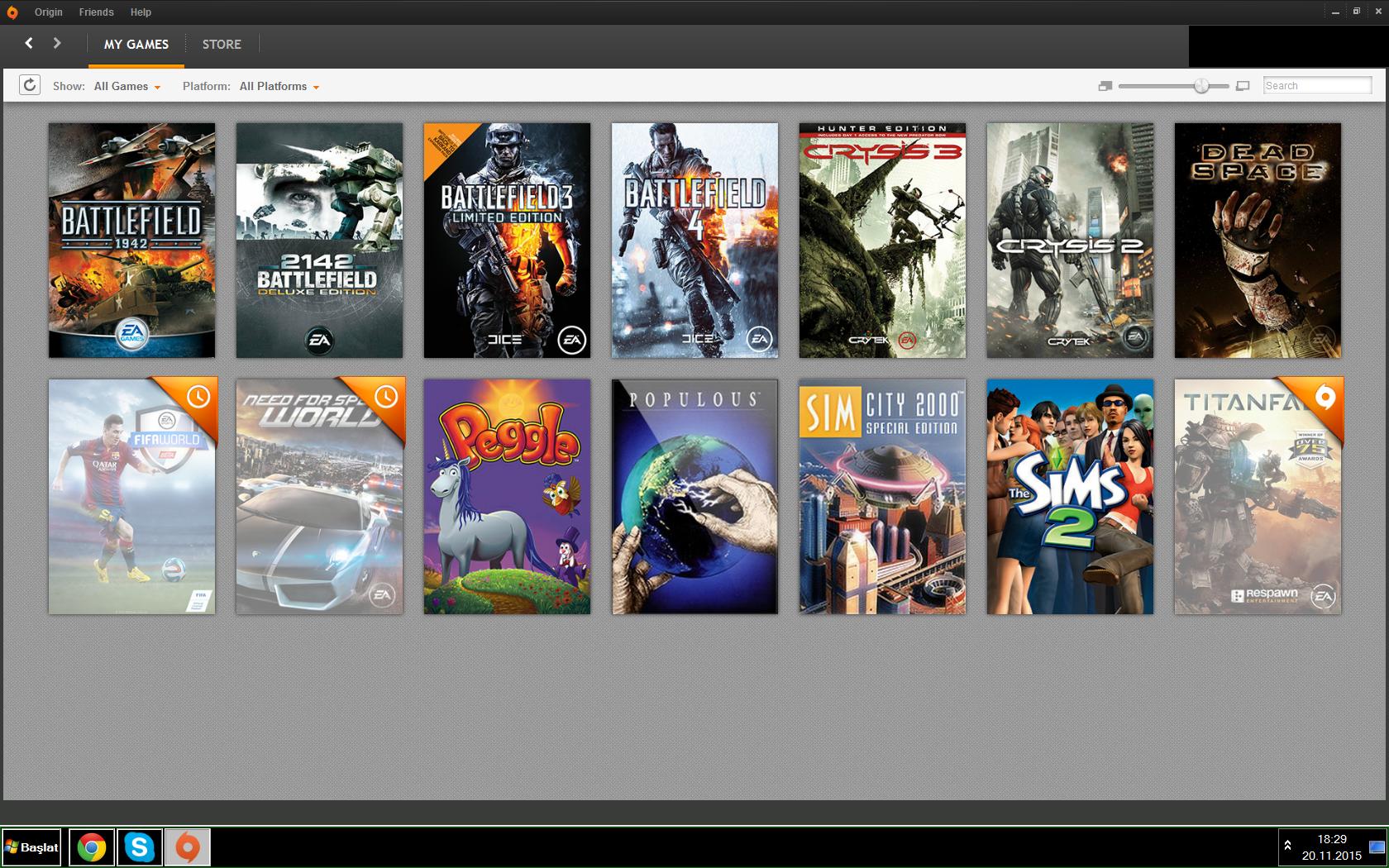Click the Need for Speed World clock badge

click(x=386, y=397)
